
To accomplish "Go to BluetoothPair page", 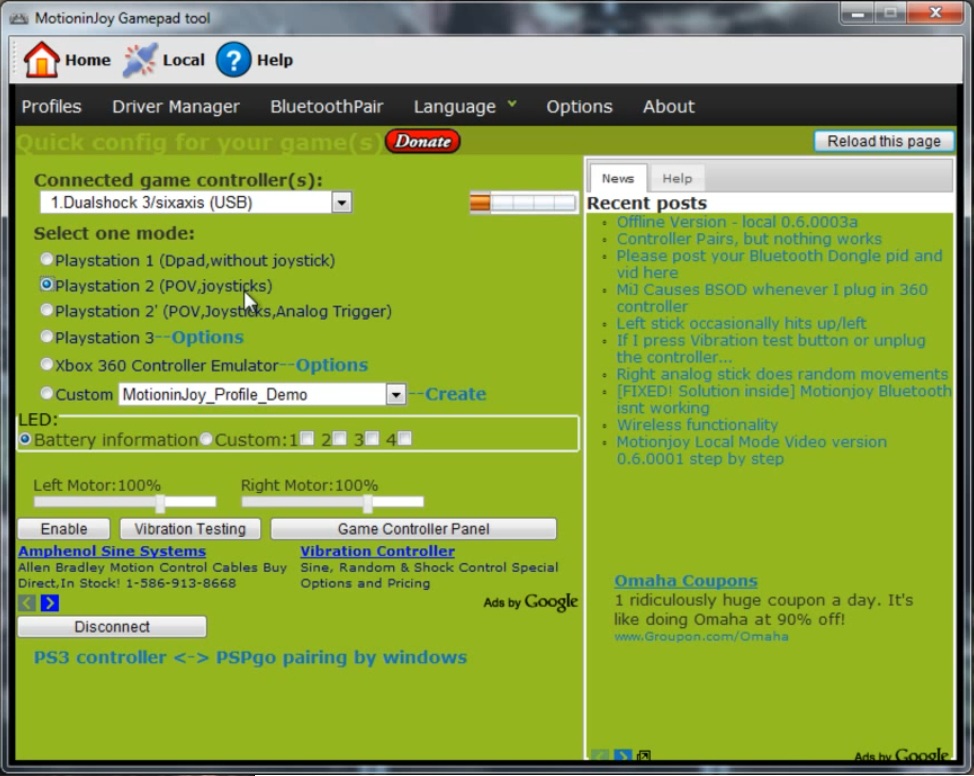I will coord(327,106).
